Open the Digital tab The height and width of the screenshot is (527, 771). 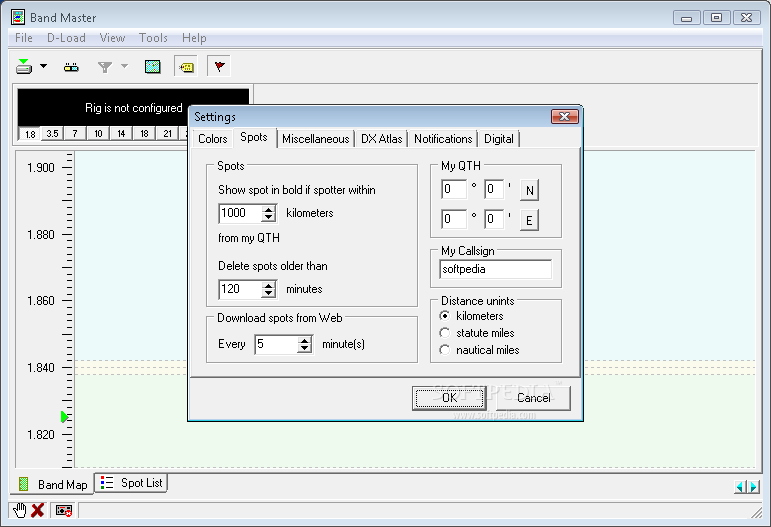[x=499, y=139]
